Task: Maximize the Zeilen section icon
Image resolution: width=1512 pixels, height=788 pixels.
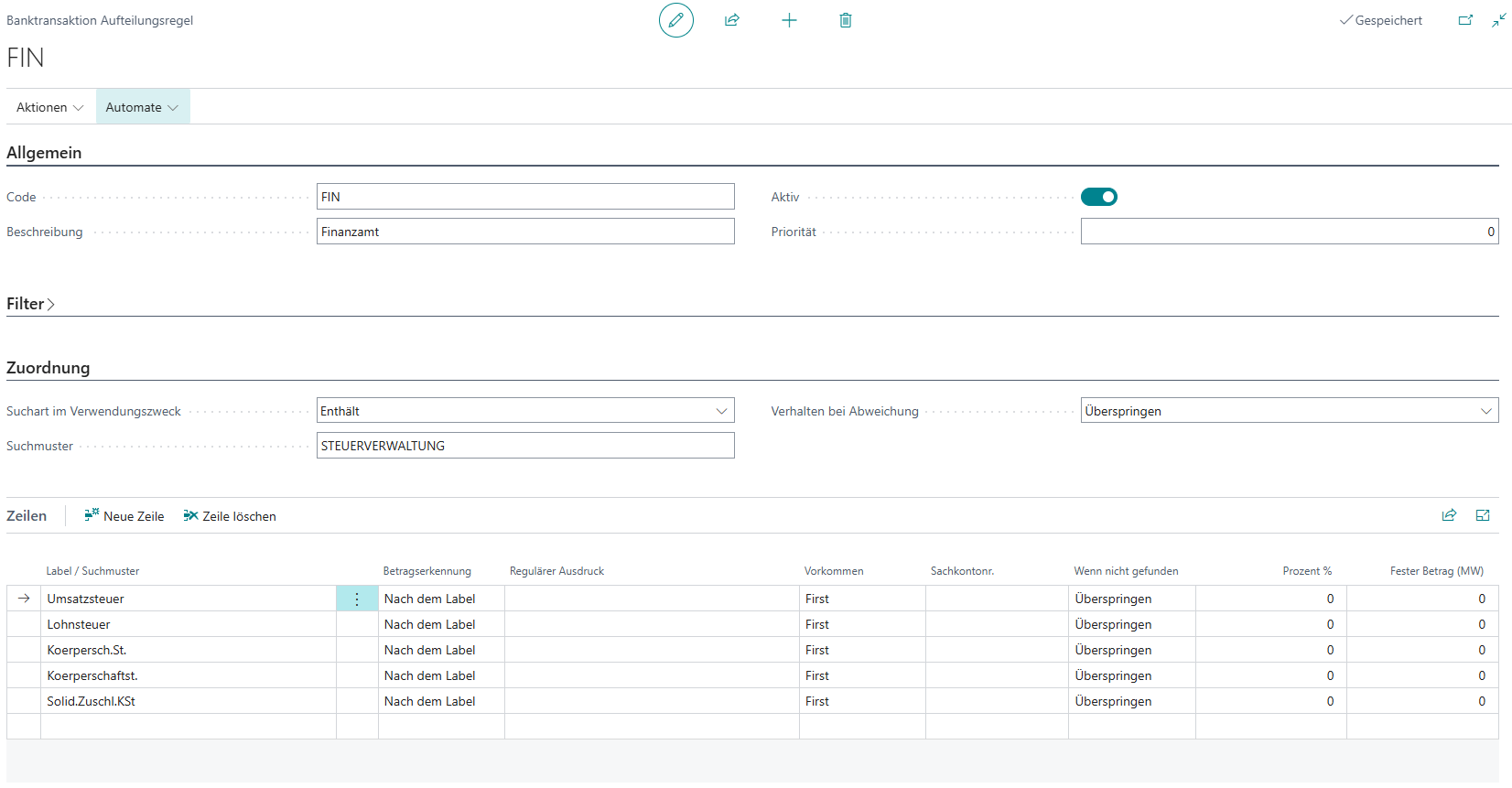Action: [1483, 515]
